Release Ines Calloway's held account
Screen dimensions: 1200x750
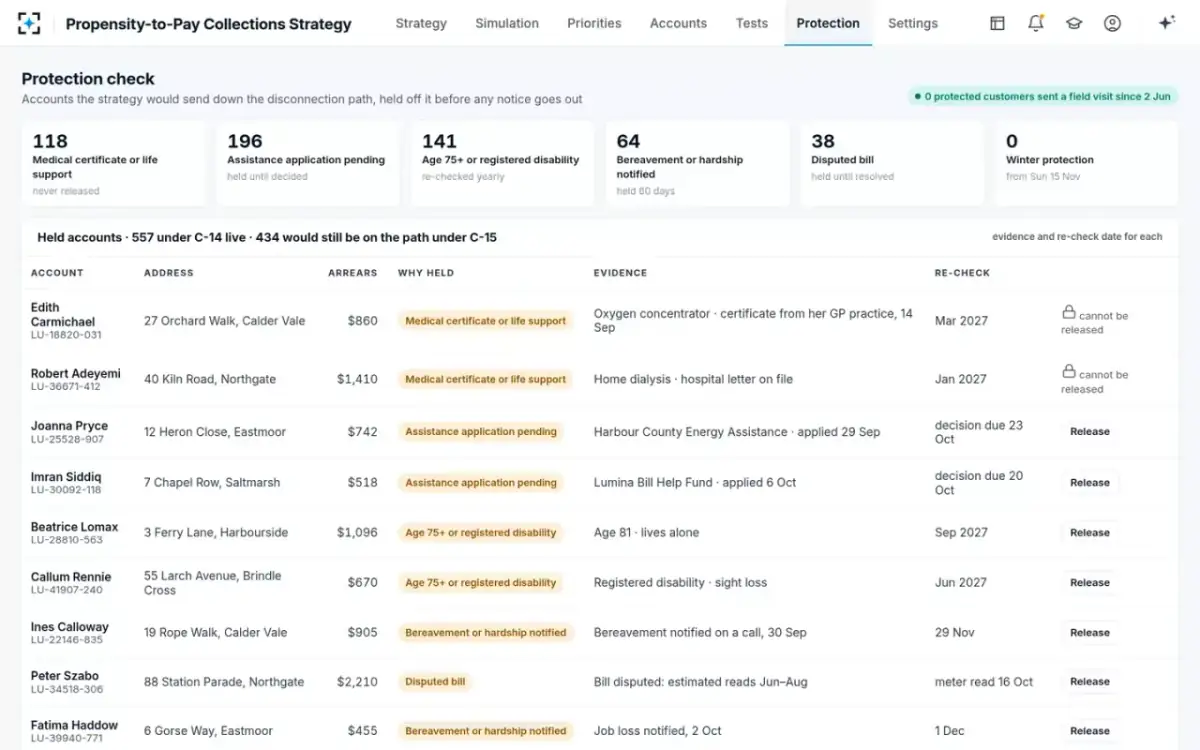(1090, 633)
